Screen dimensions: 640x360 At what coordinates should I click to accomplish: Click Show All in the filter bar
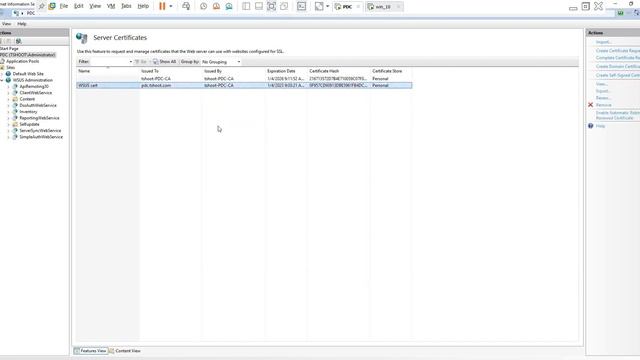coord(164,62)
